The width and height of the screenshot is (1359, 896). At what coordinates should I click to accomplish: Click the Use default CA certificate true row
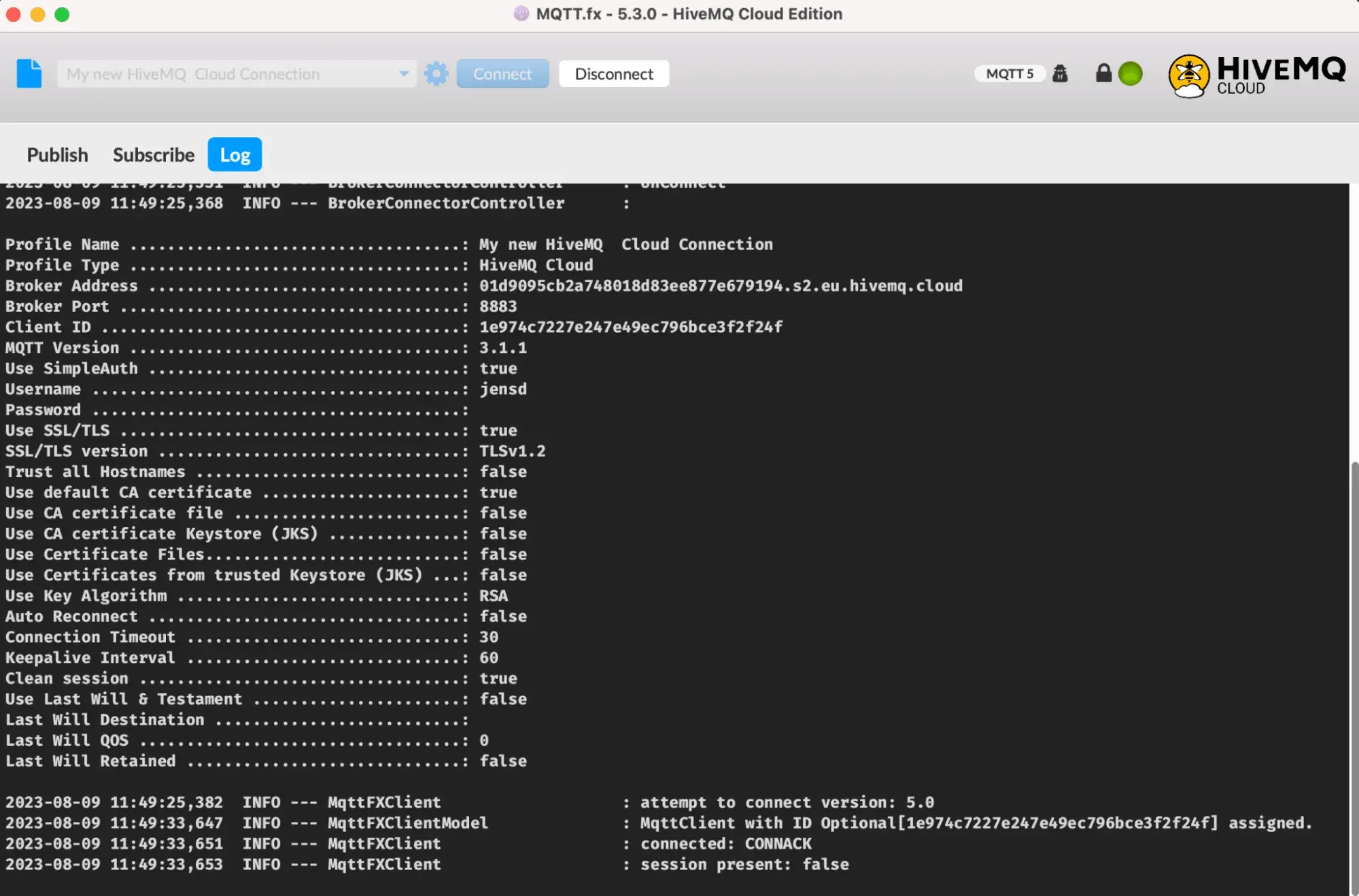click(x=261, y=492)
